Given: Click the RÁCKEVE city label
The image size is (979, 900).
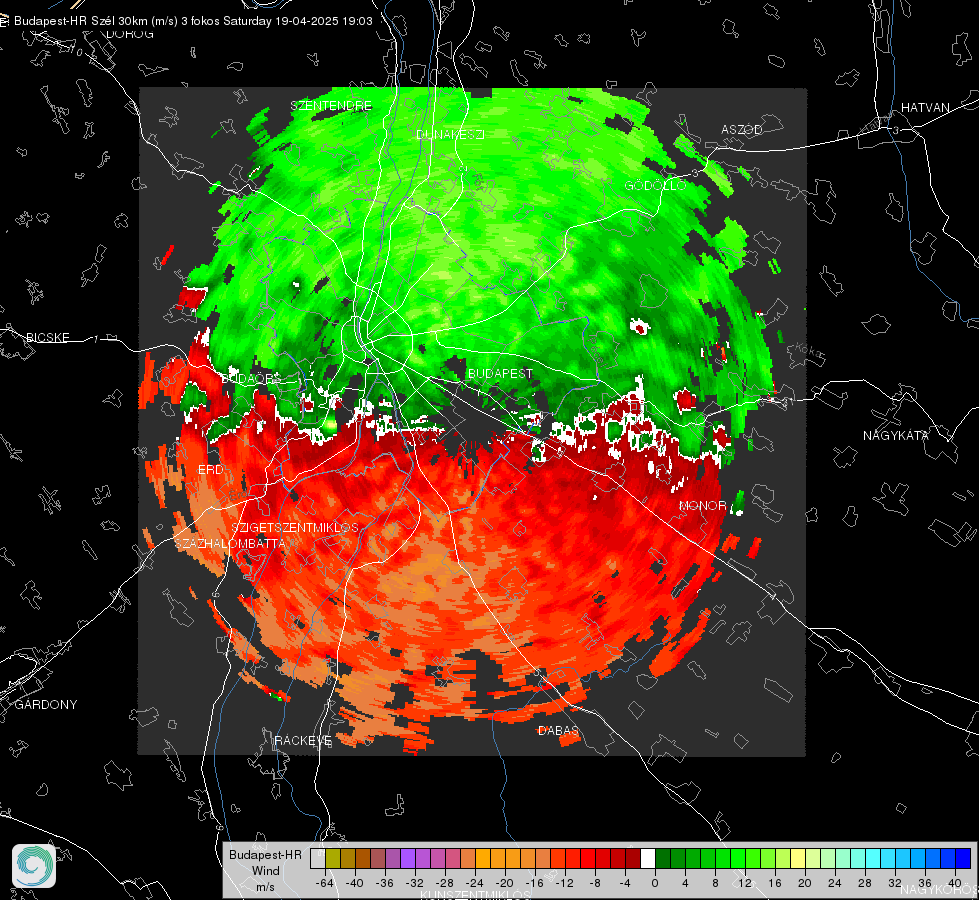Looking at the screenshot, I should point(303,740).
